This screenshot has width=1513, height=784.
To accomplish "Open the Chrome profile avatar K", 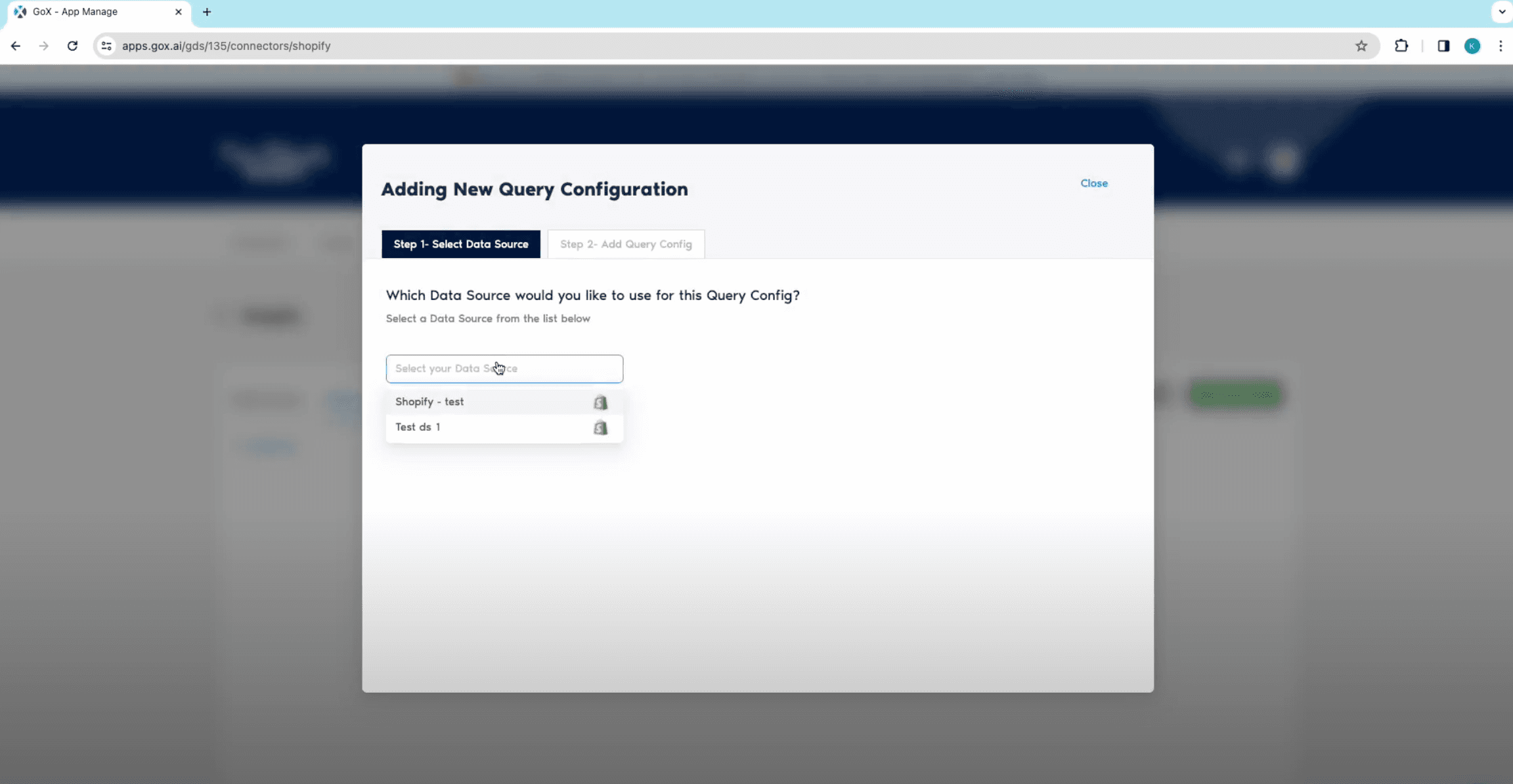I will [x=1472, y=46].
